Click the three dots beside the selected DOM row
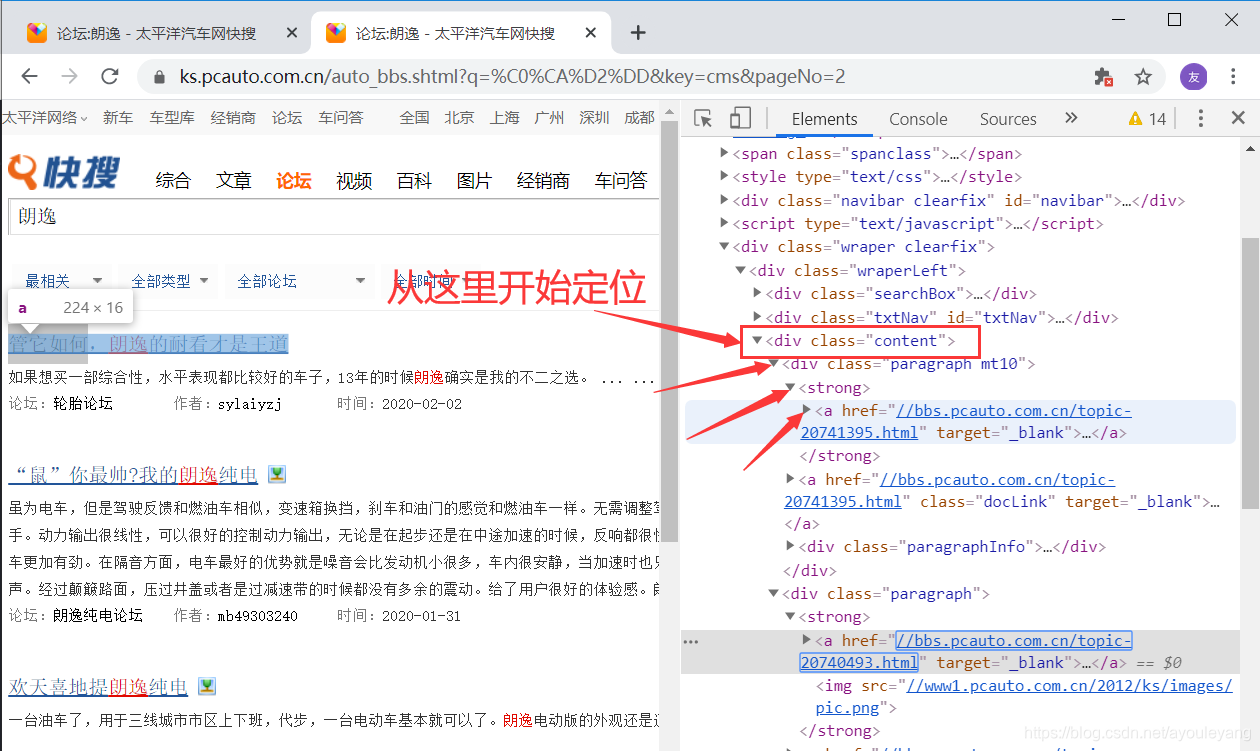This screenshot has width=1260, height=751. [x=690, y=641]
